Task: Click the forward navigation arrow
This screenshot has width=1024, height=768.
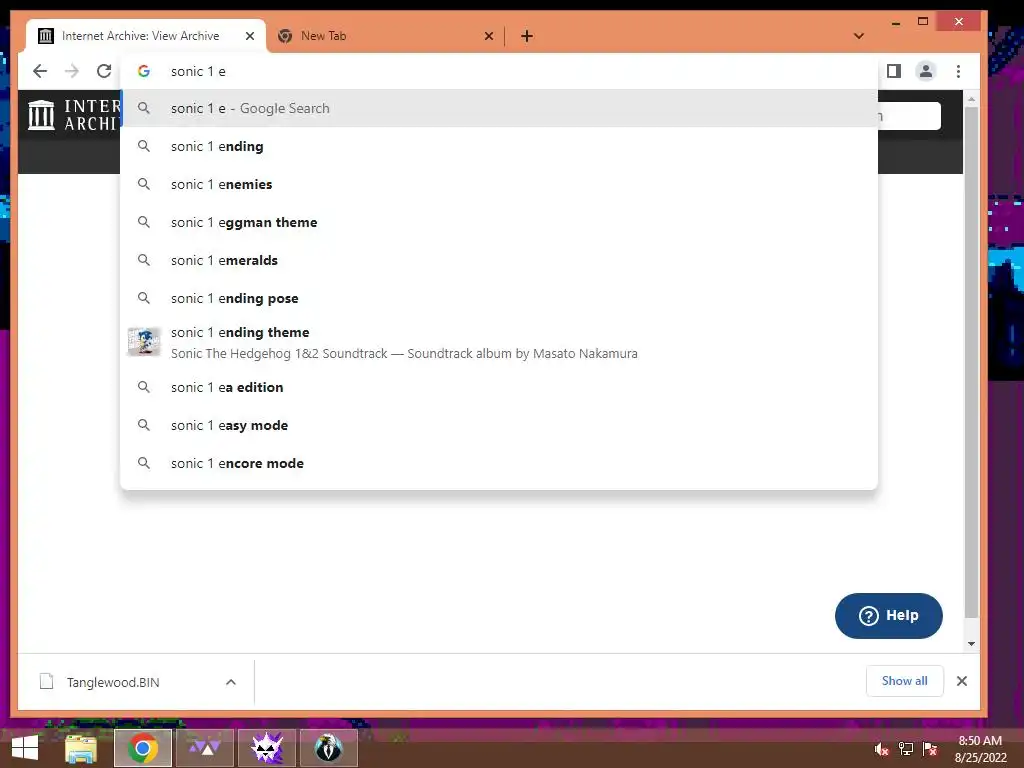Action: (72, 71)
